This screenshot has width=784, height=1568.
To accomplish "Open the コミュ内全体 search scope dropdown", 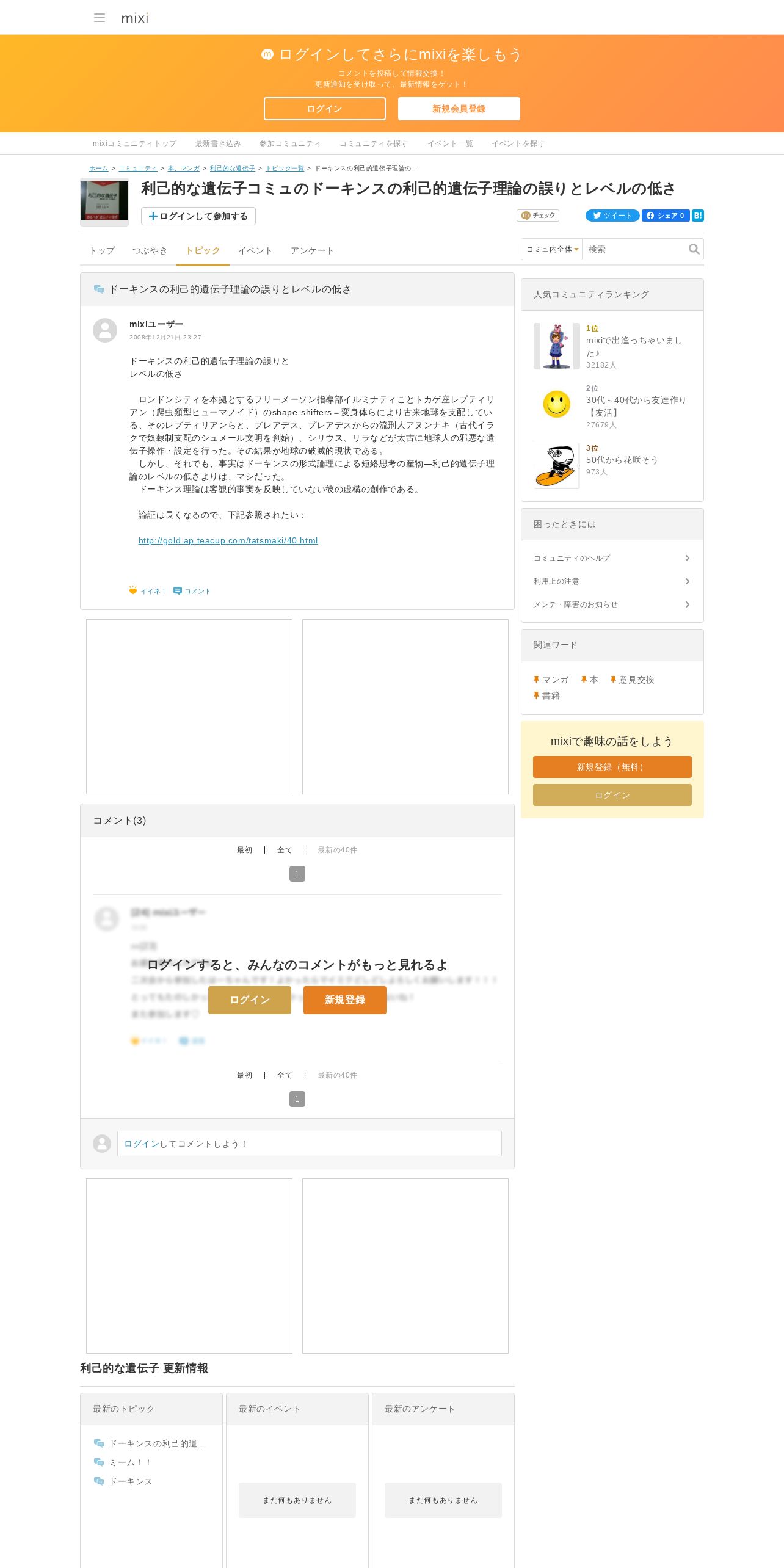I will (x=552, y=249).
